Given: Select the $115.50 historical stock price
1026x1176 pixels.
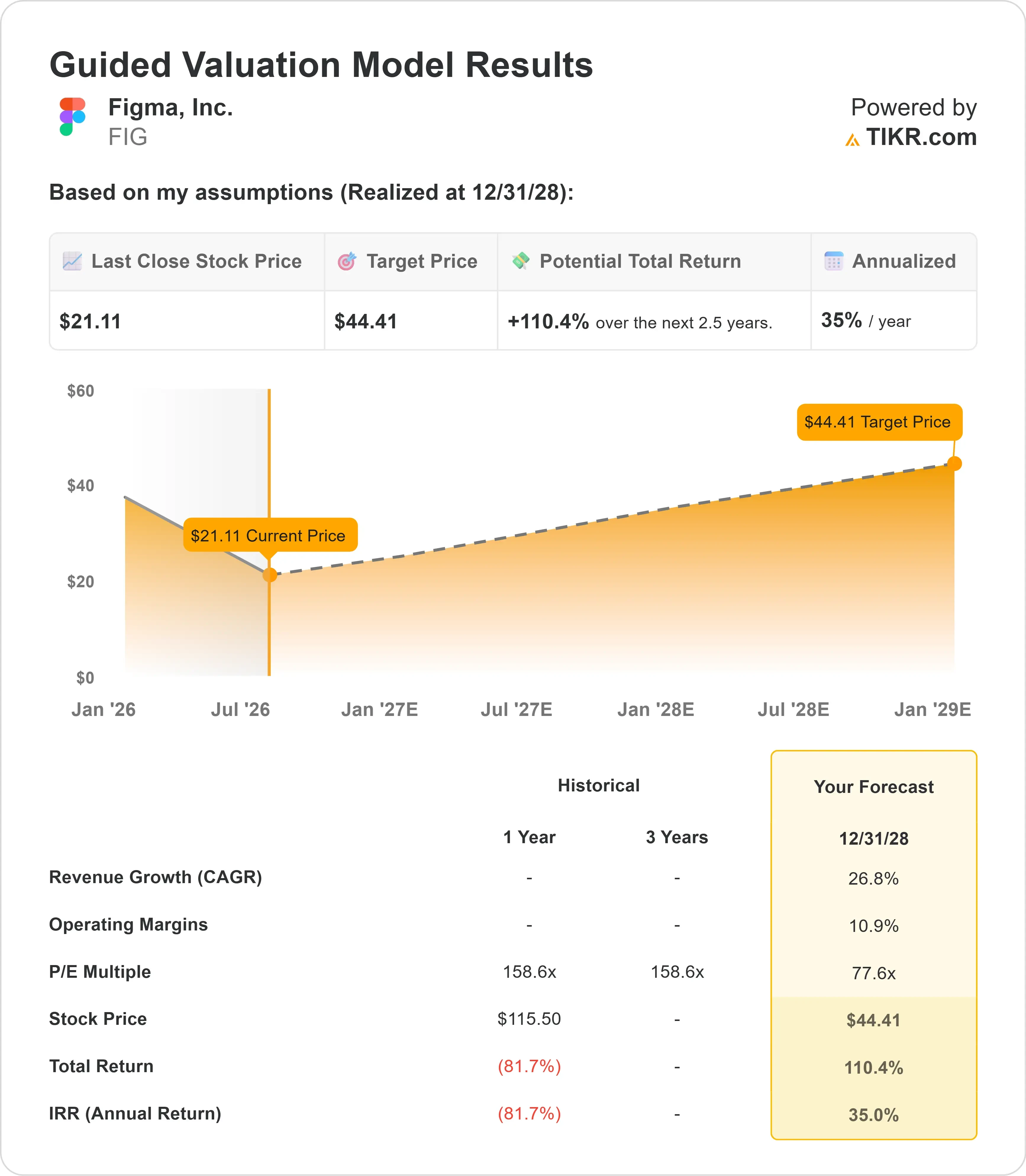Looking at the screenshot, I should point(530,1019).
